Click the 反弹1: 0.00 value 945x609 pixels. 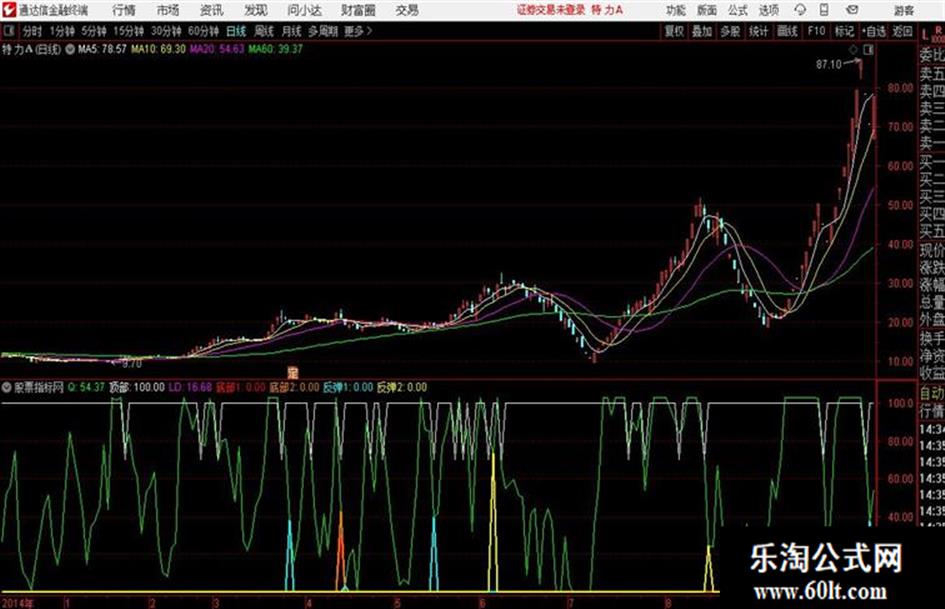348,387
